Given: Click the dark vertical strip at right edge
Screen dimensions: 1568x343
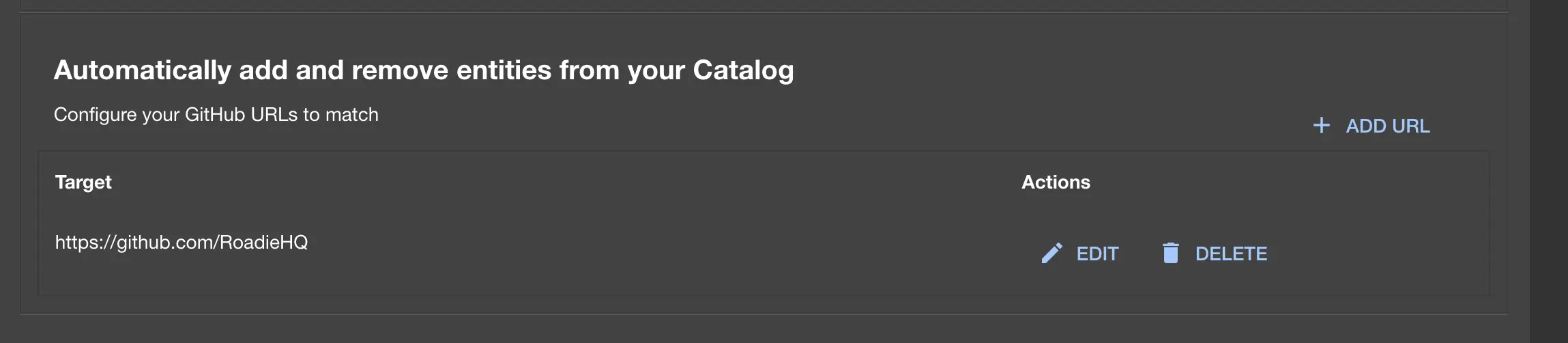Looking at the screenshot, I should click(1548, 171).
